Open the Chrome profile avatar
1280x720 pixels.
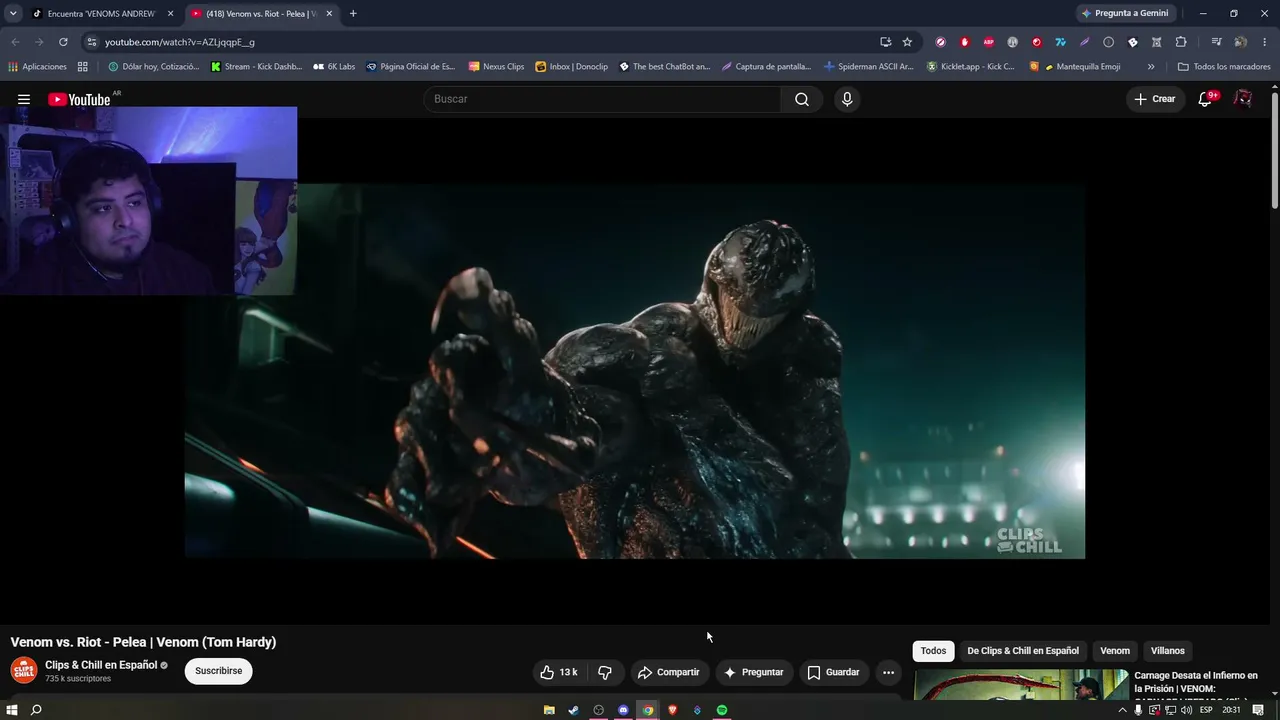(x=1240, y=42)
